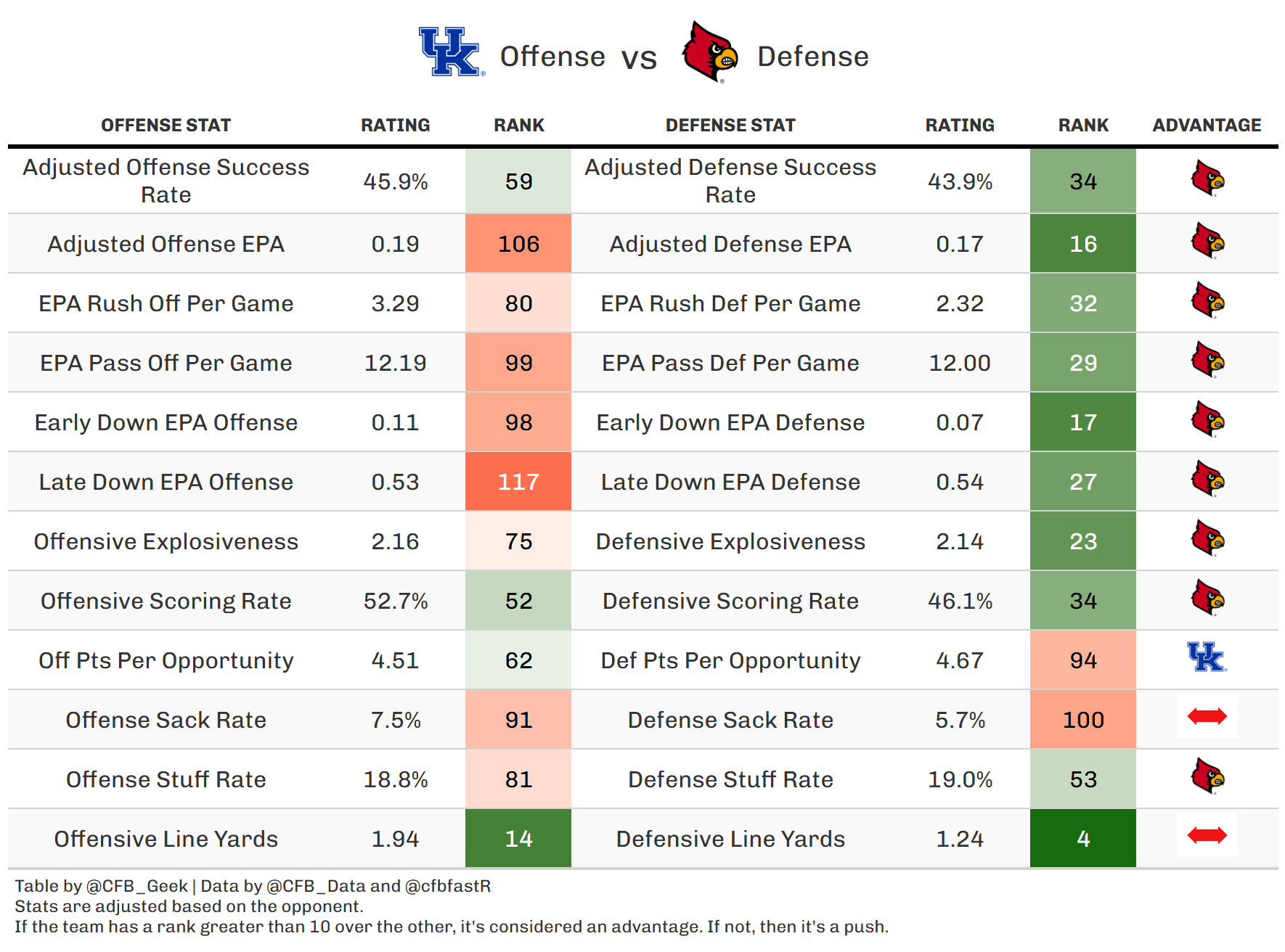Click the Kentucky logo in Off Pts Per Opportunity row
Image resolution: width=1285 pixels, height=952 pixels.
[1207, 657]
